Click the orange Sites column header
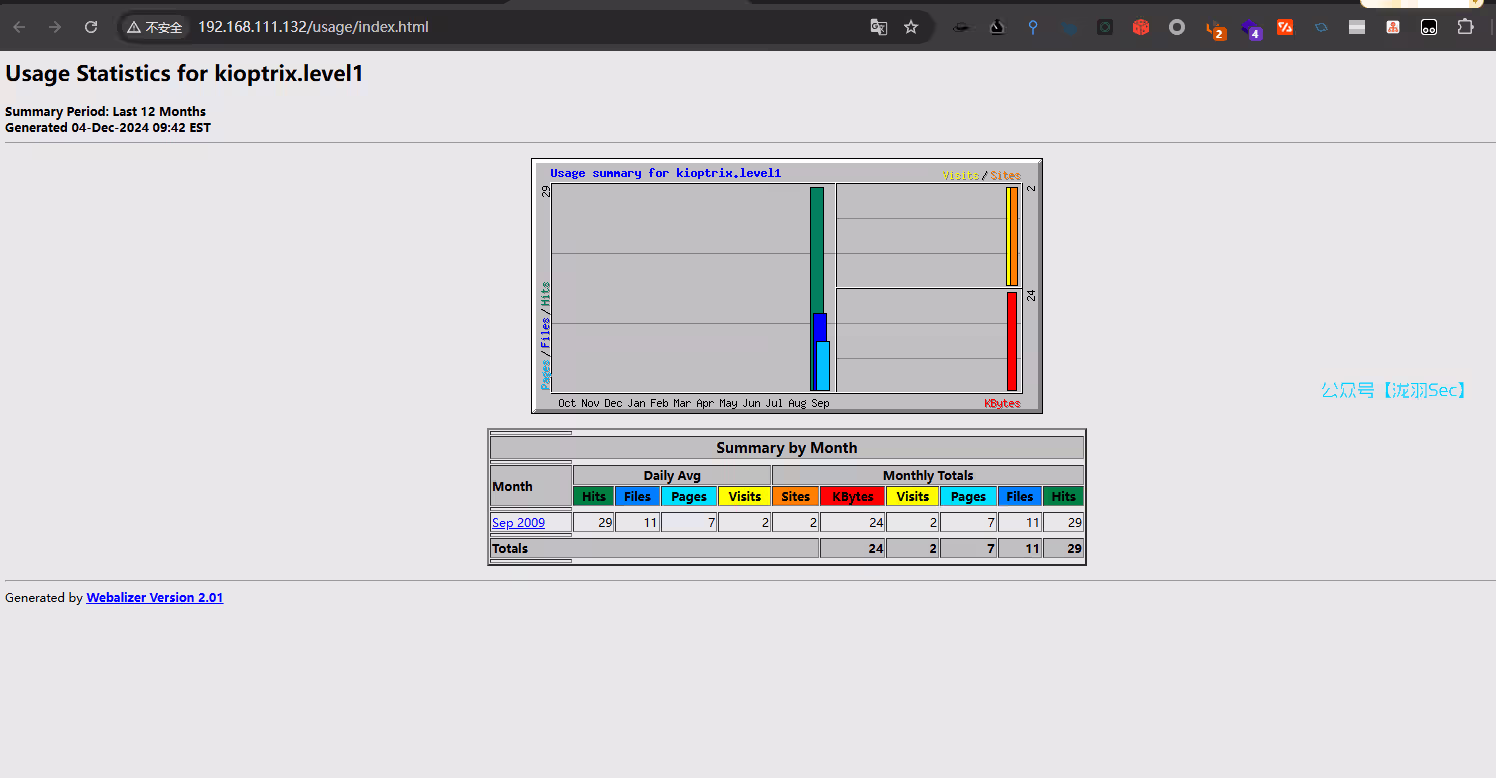The height and width of the screenshot is (778, 1496). click(795, 496)
